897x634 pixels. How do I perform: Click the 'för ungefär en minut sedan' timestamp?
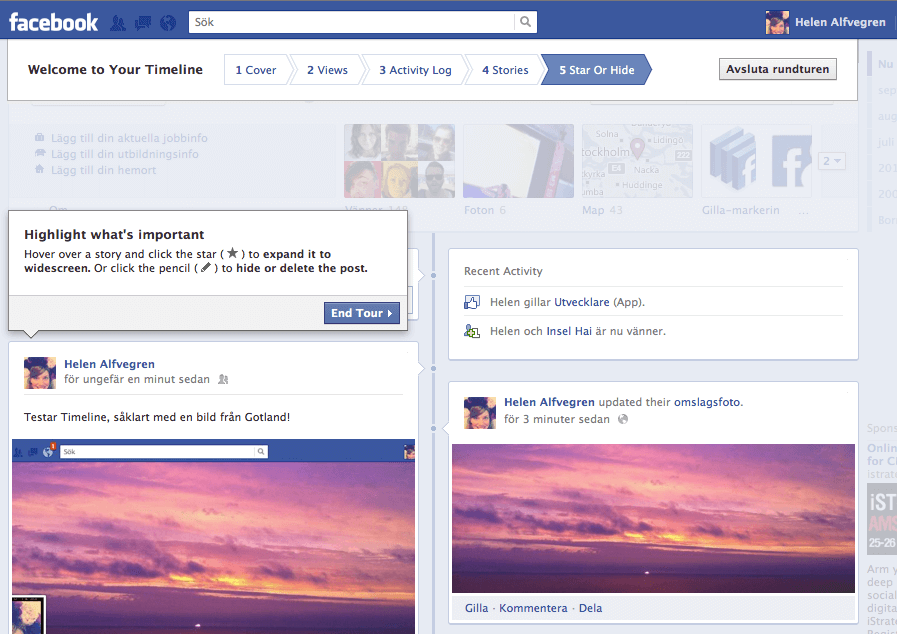[137, 379]
